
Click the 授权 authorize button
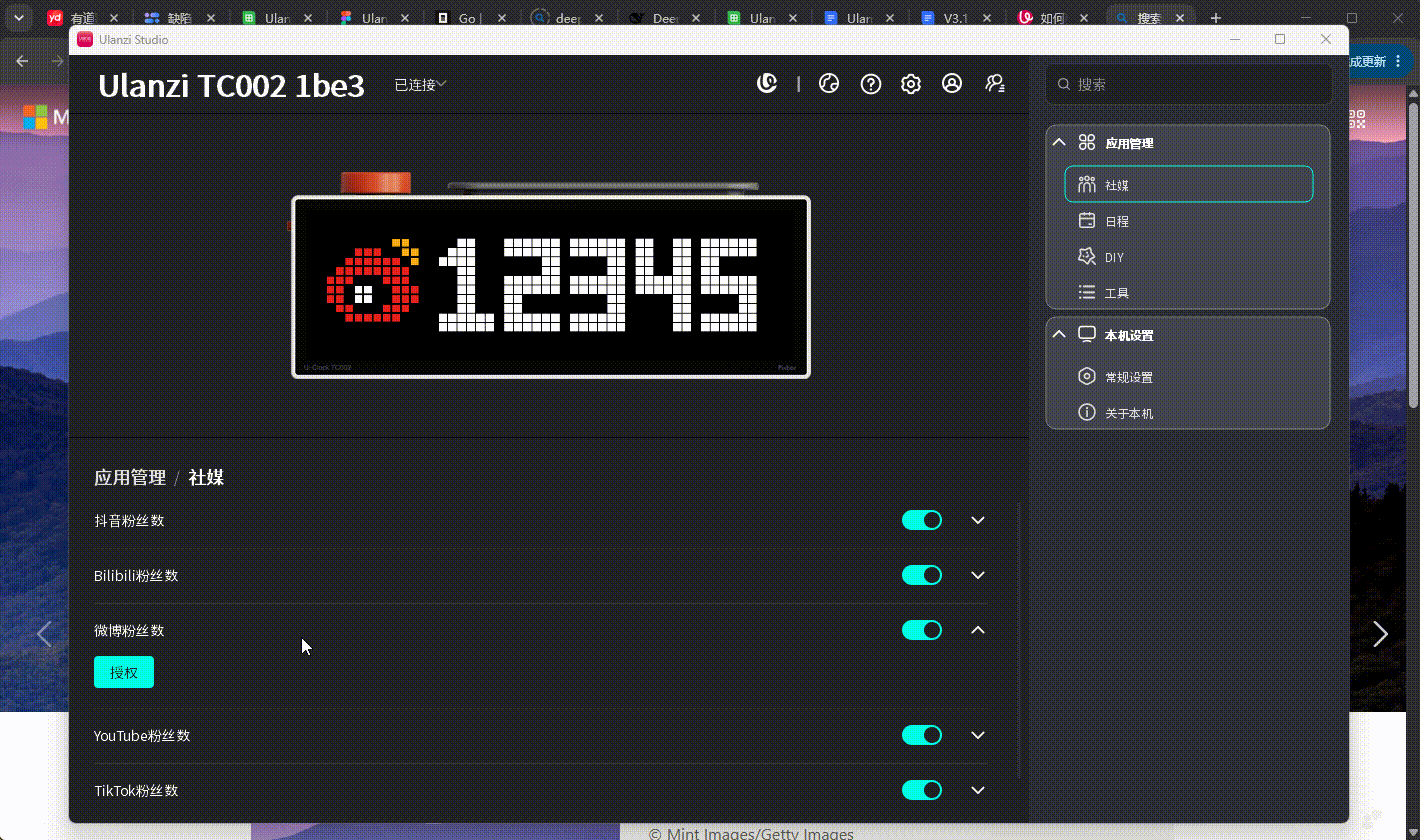point(124,672)
